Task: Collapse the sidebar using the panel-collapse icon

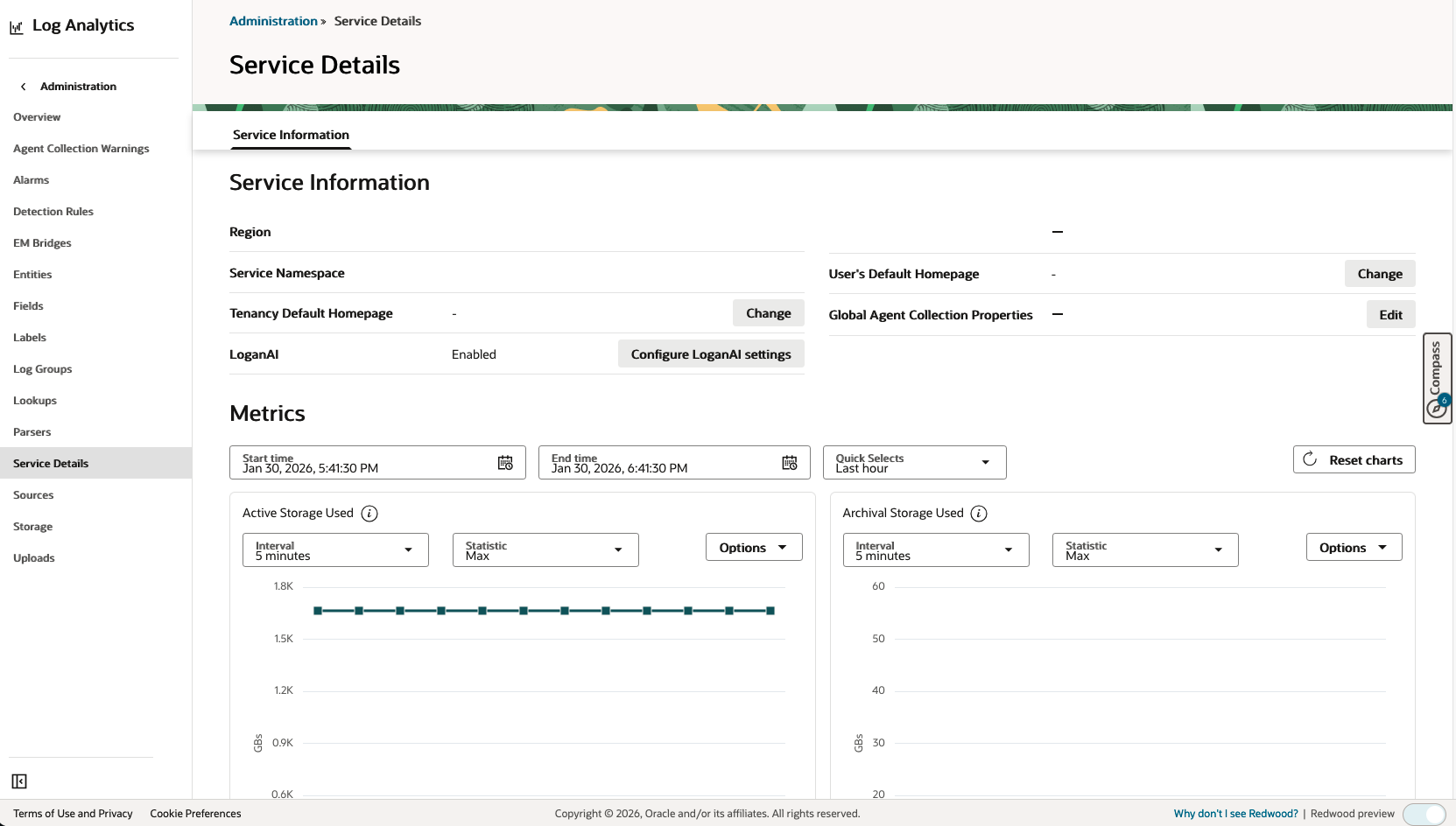Action: [20, 780]
